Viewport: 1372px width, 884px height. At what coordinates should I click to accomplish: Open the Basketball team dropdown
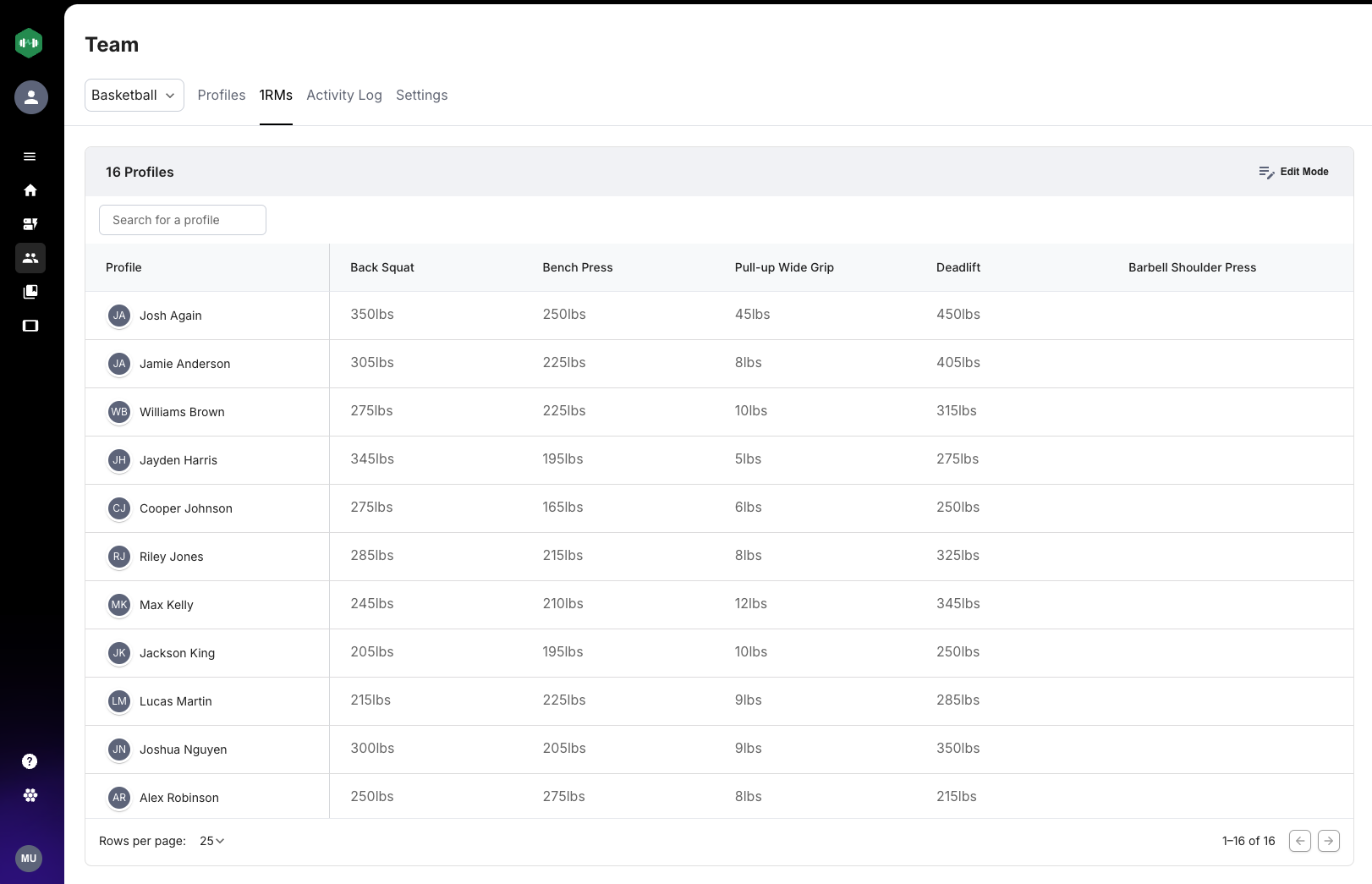coord(134,96)
